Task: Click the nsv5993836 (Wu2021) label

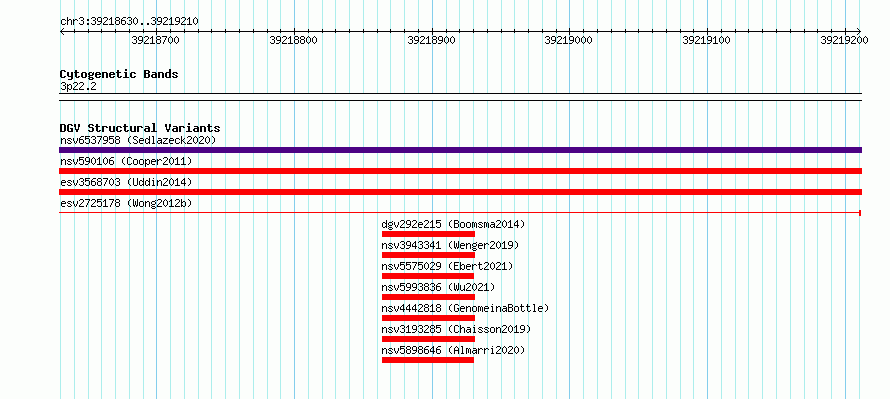Action: click(x=438, y=287)
